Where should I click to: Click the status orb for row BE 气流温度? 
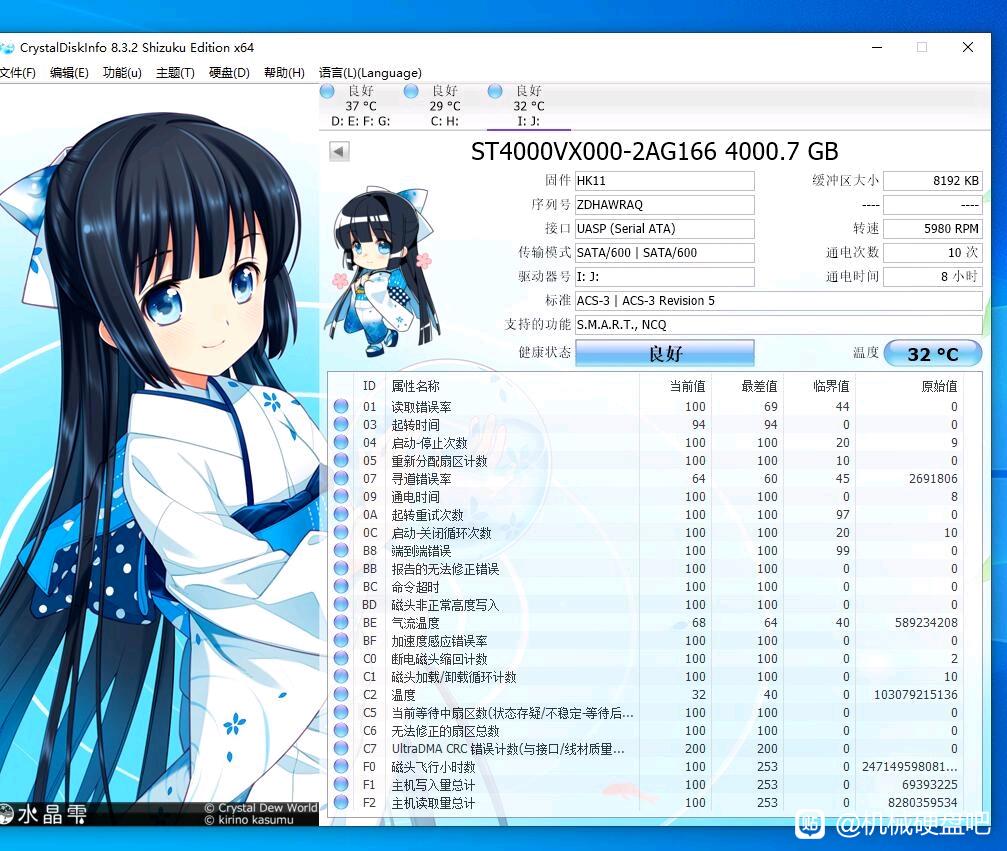coord(341,622)
